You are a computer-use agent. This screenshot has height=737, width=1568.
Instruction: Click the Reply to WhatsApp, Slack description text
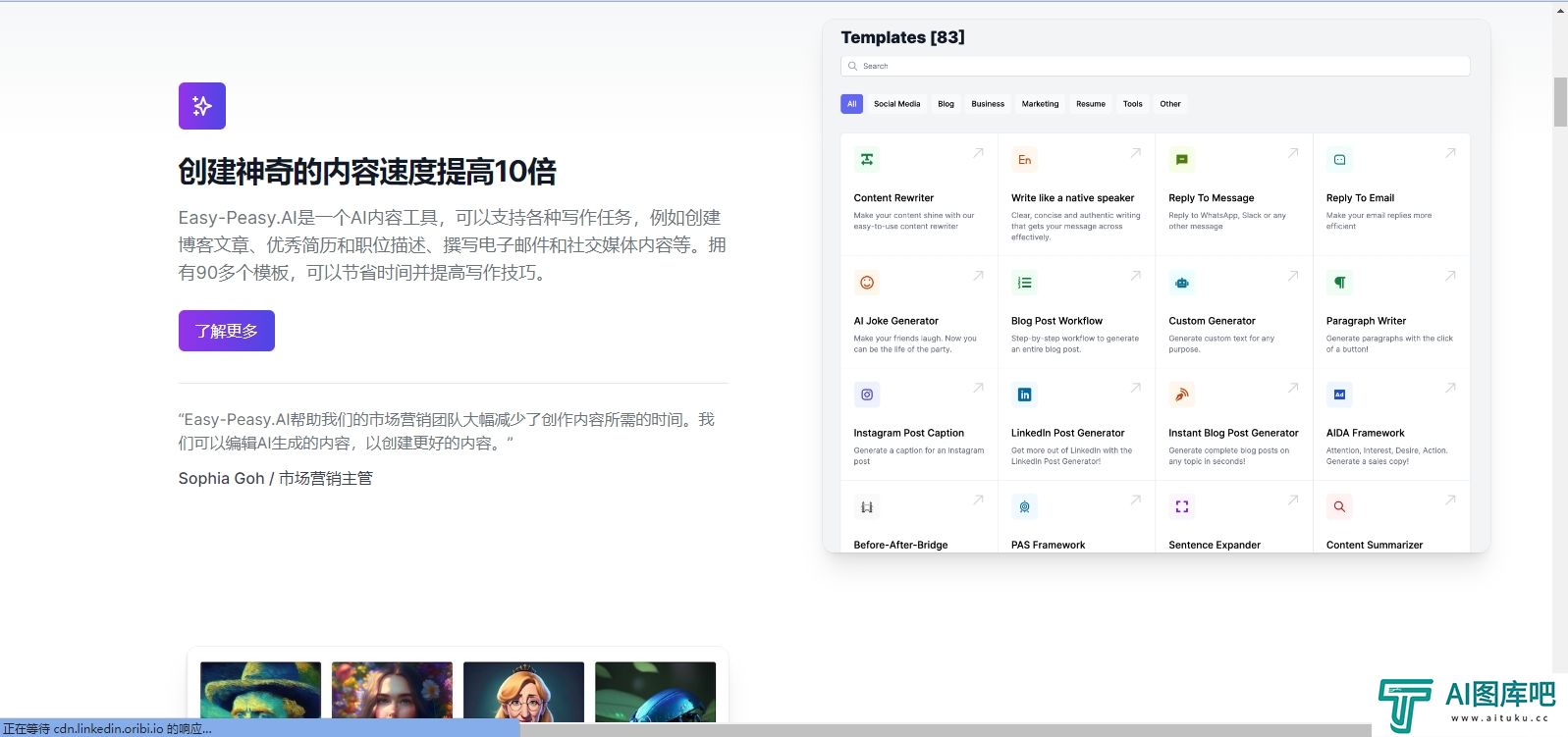[x=1227, y=221]
